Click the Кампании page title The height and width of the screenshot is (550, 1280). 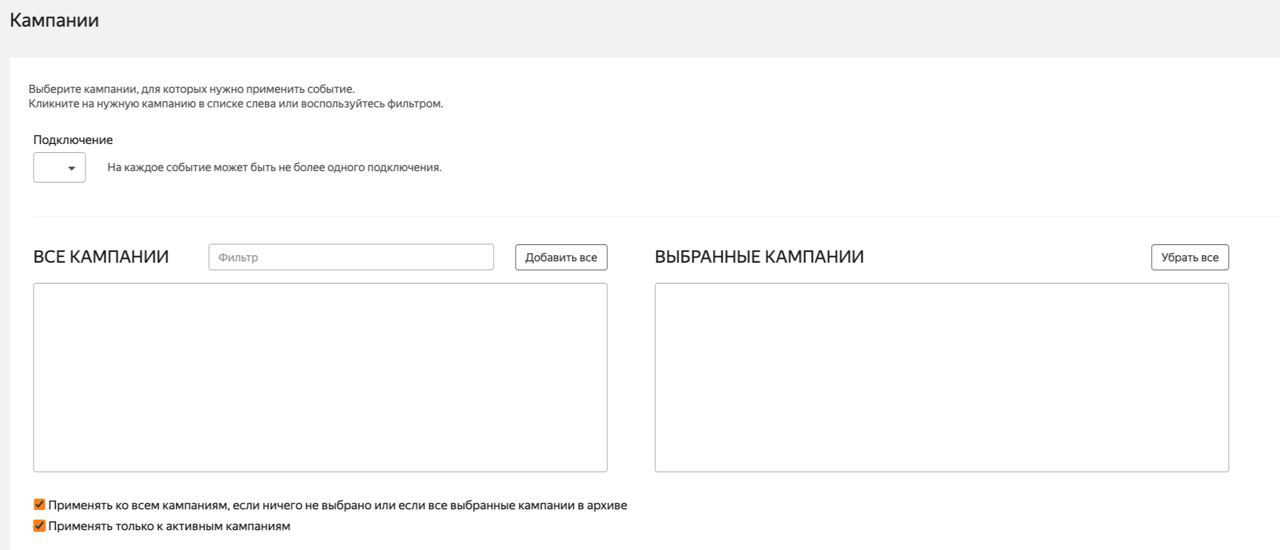tap(54, 20)
